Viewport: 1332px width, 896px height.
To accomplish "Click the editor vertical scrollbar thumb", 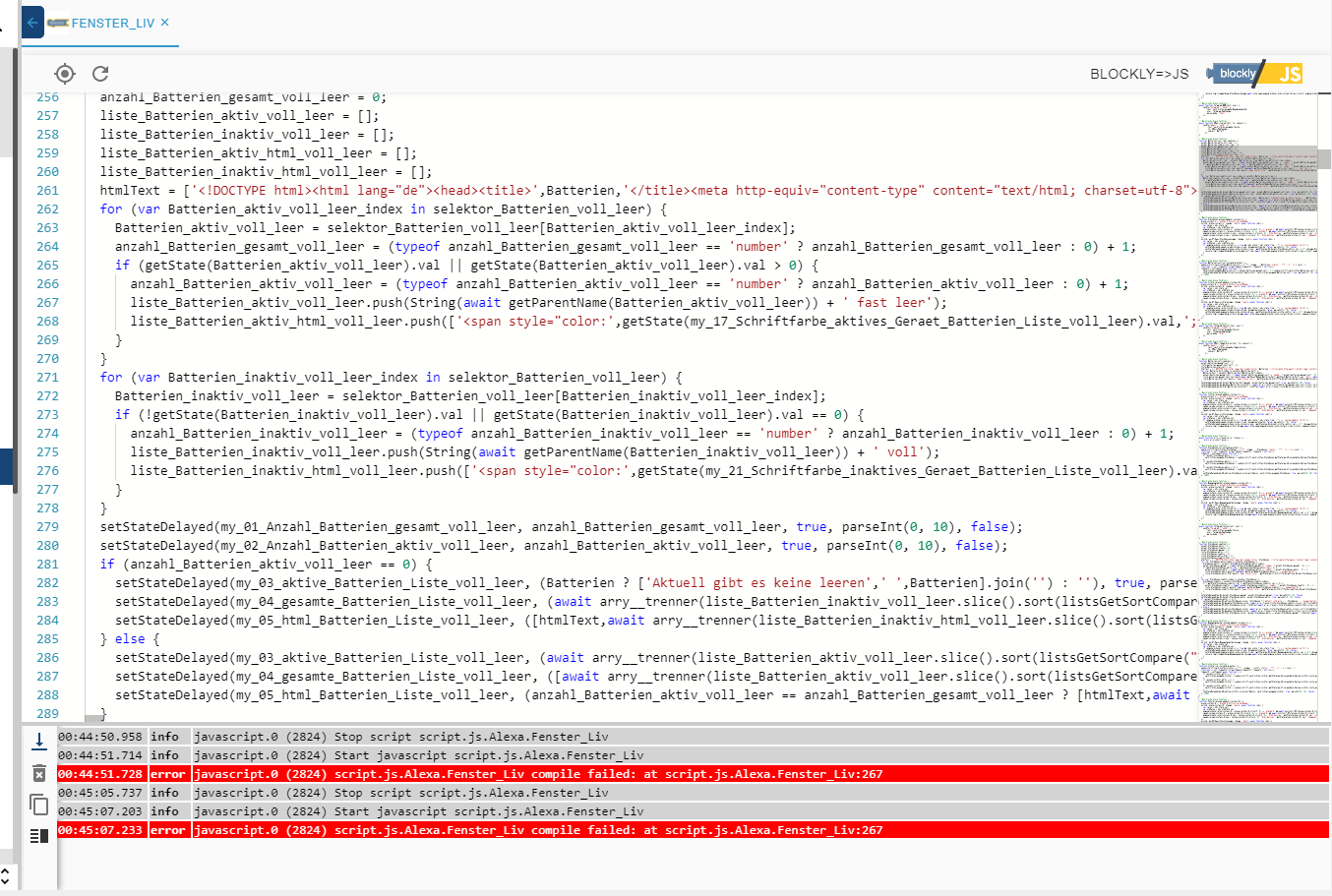I will tap(1324, 158).
